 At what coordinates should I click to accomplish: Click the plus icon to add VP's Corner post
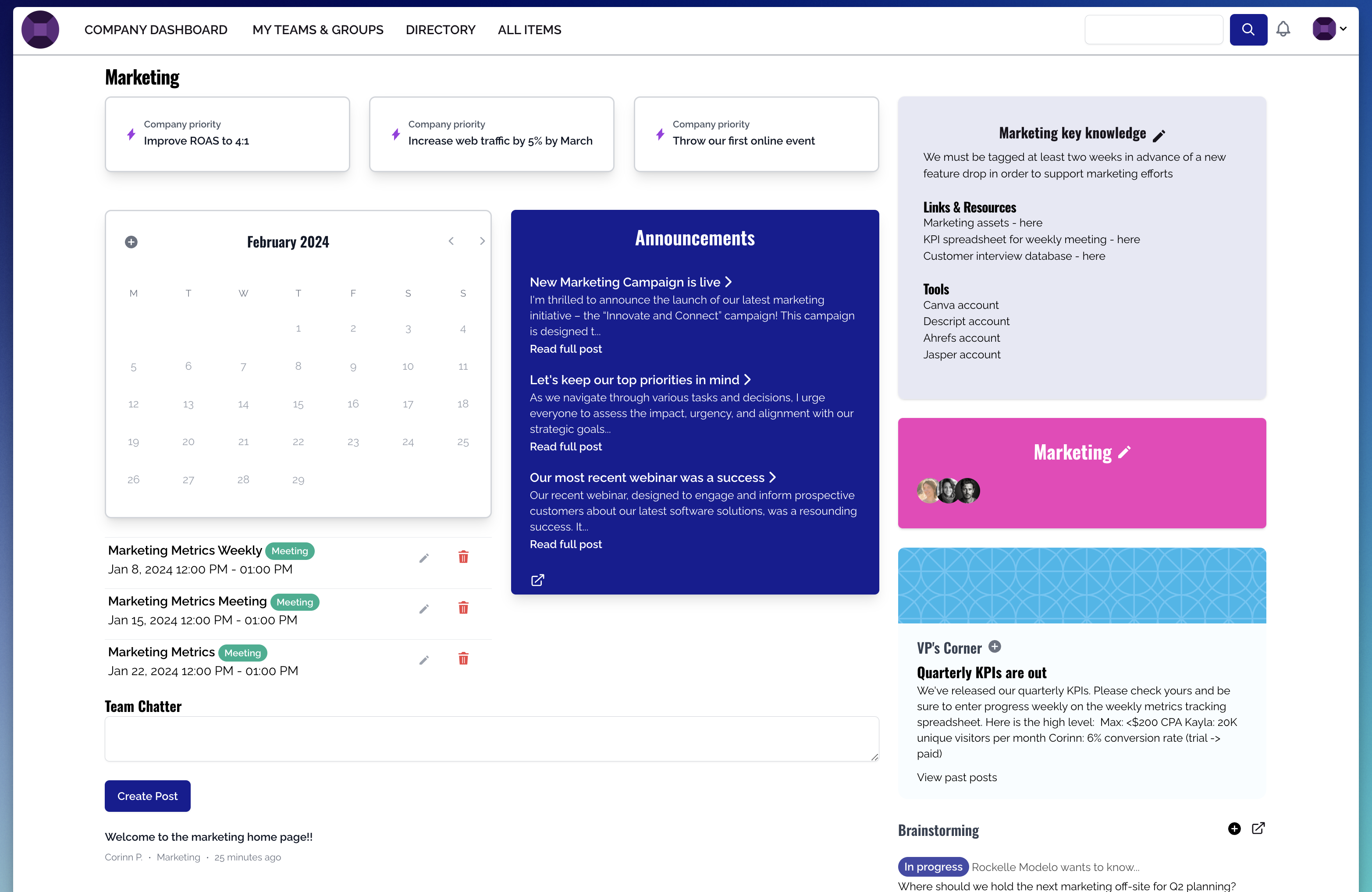[x=994, y=647]
